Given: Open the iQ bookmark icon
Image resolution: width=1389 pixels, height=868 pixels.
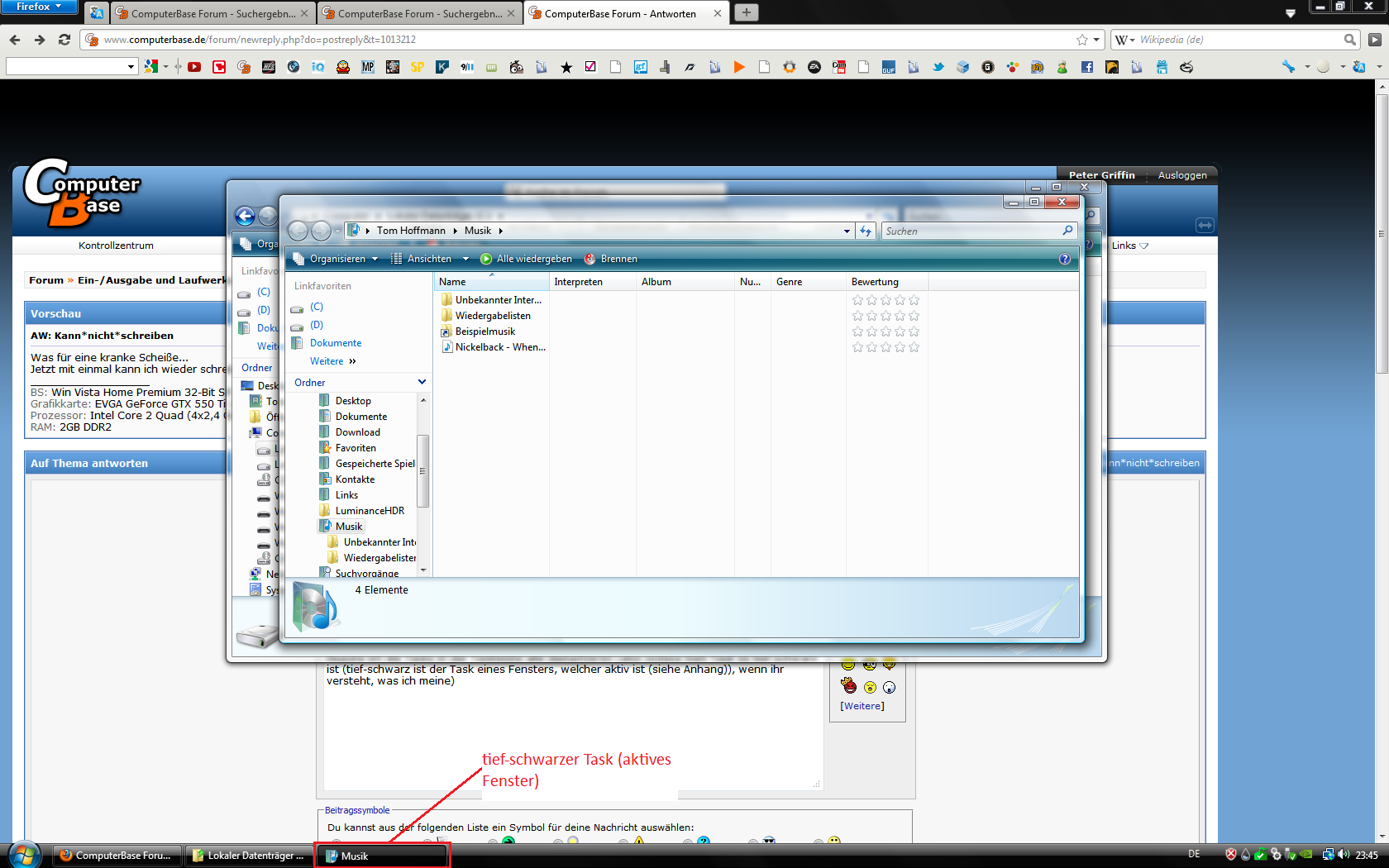Looking at the screenshot, I should (x=318, y=67).
